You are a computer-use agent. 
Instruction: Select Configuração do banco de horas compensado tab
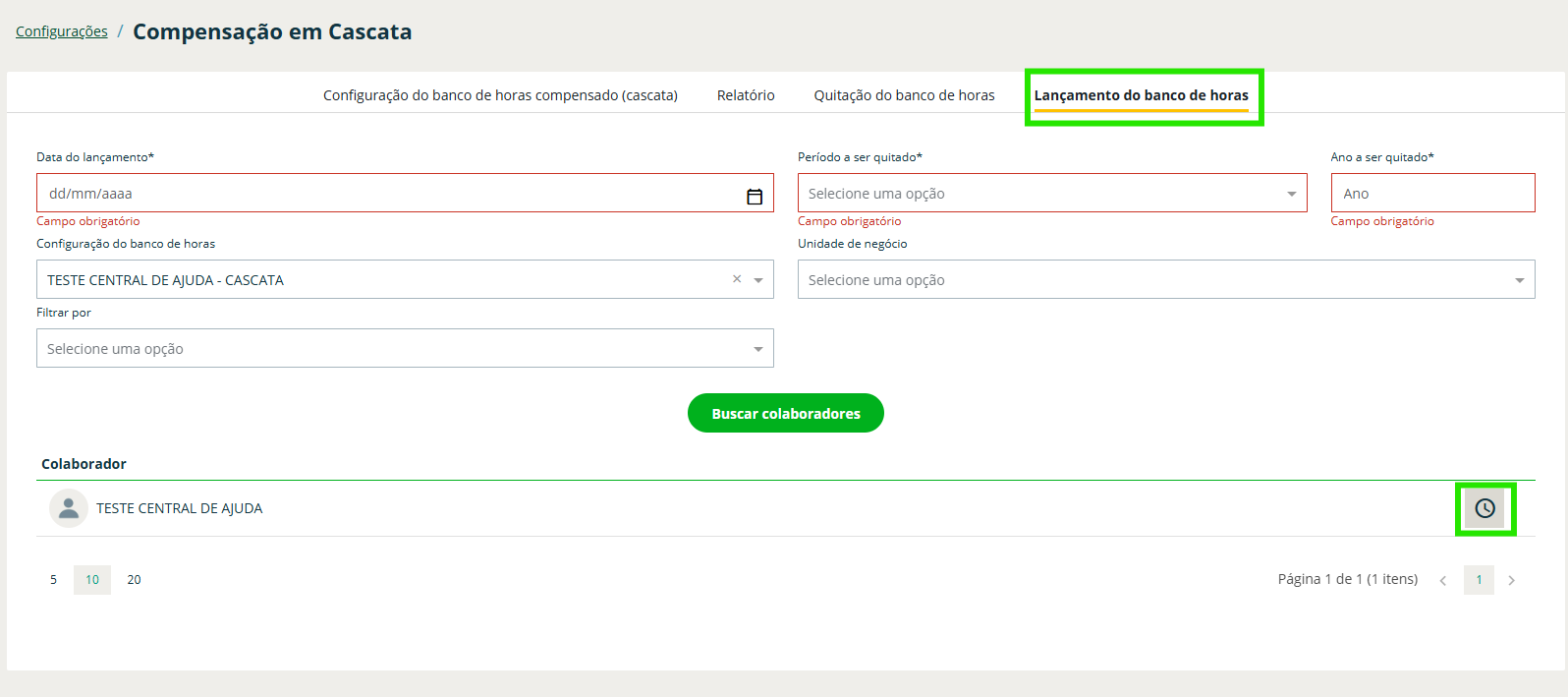click(x=500, y=95)
